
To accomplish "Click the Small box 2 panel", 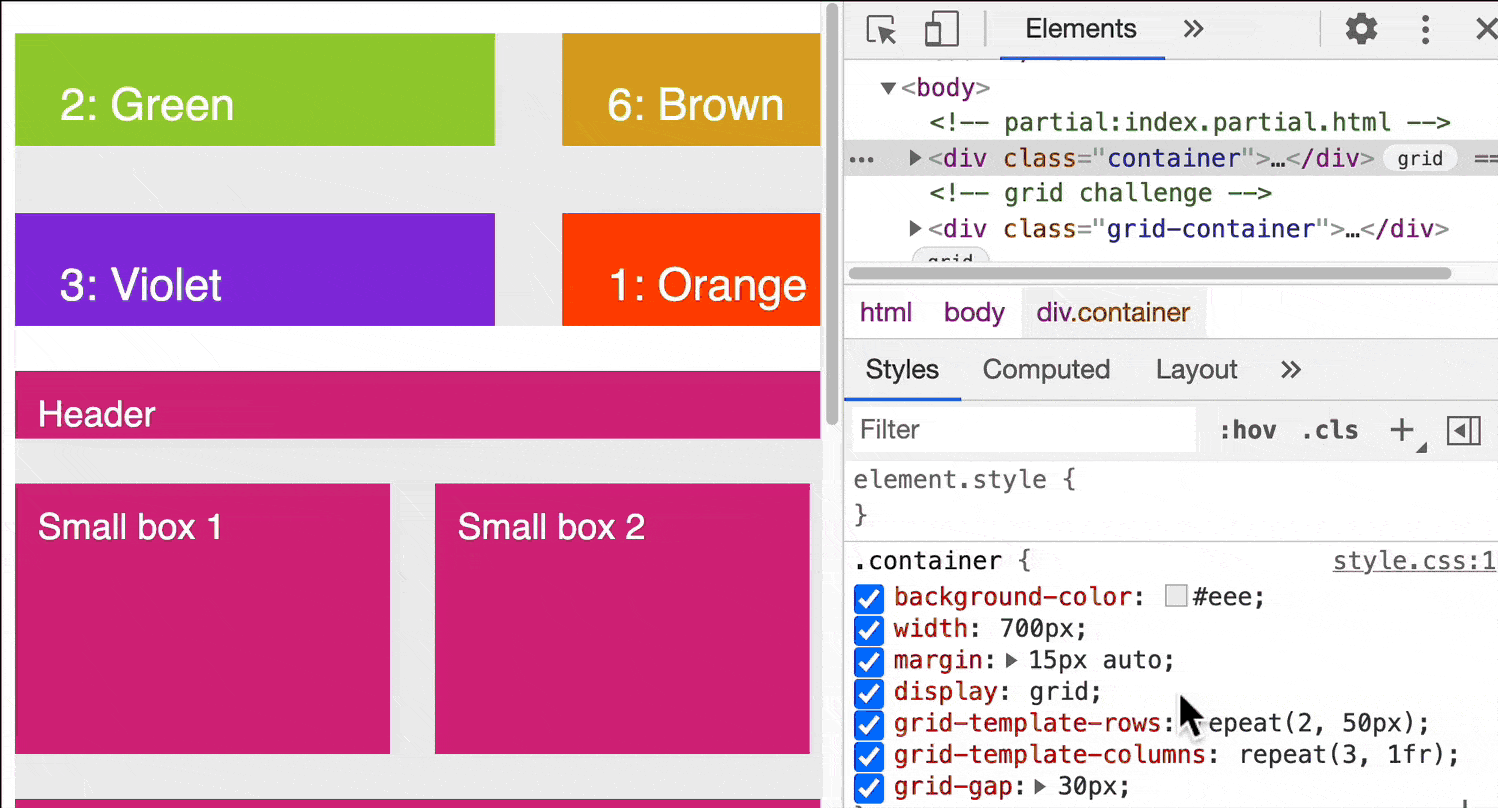I will click(x=622, y=619).
